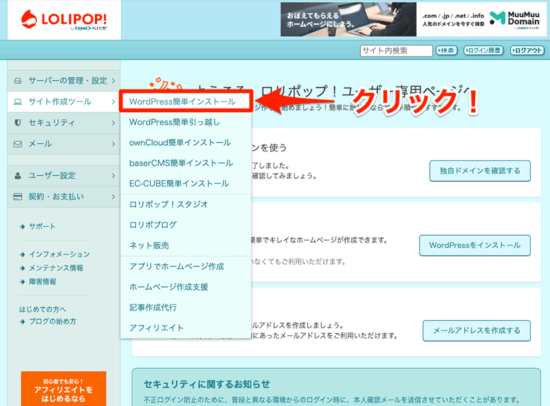Focus the サイト内検索 search field
This screenshot has width=550, height=406.
point(396,51)
